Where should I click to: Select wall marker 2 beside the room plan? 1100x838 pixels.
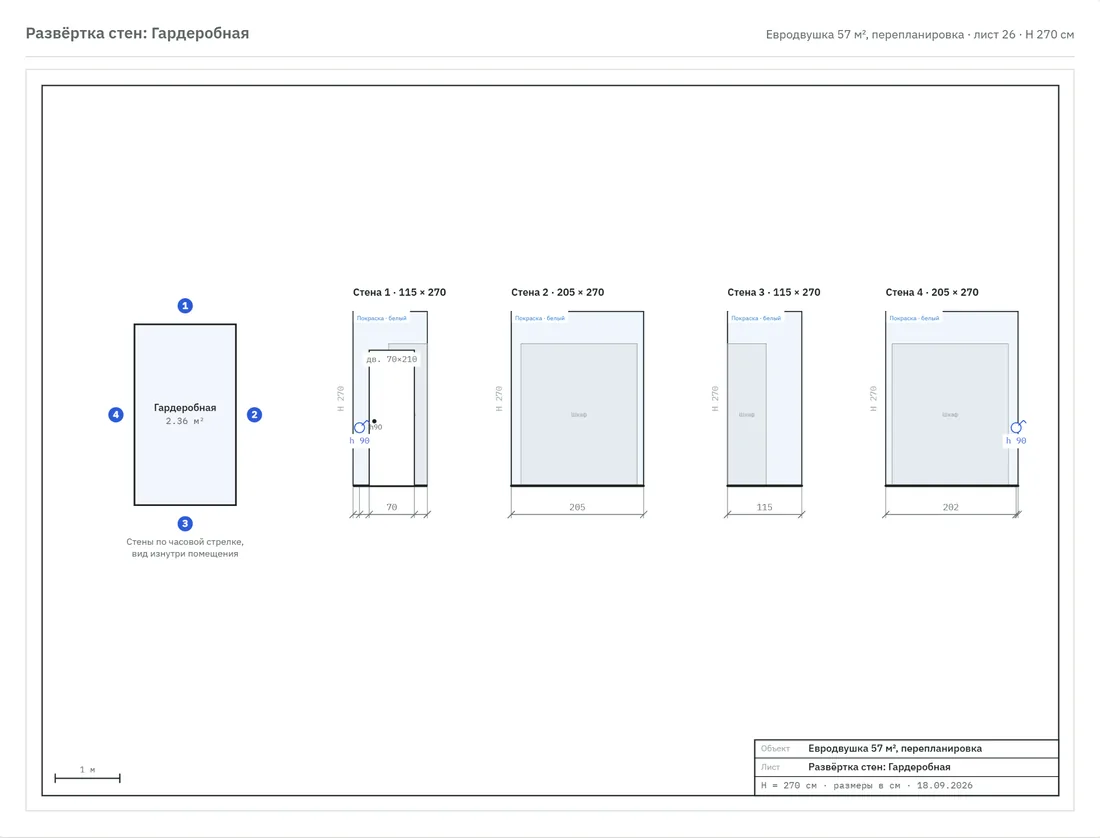(x=254, y=414)
